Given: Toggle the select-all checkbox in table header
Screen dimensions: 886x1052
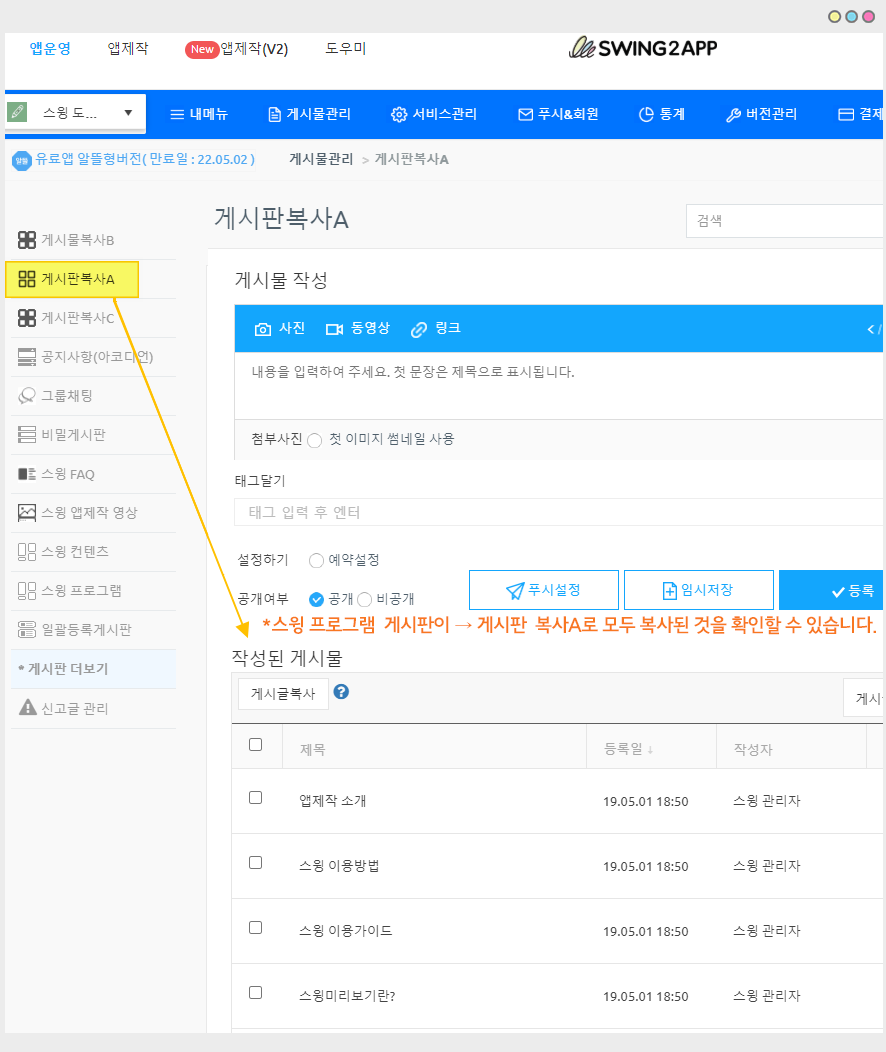Looking at the screenshot, I should (255, 745).
